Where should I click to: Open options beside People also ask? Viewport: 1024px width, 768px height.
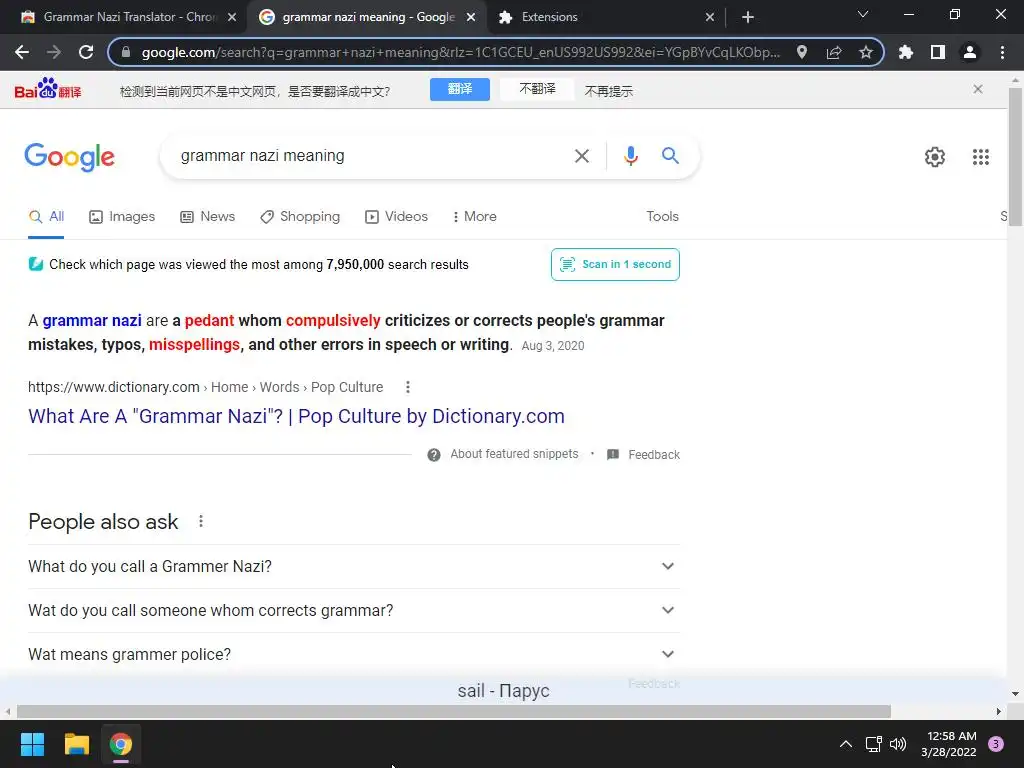pyautogui.click(x=201, y=521)
